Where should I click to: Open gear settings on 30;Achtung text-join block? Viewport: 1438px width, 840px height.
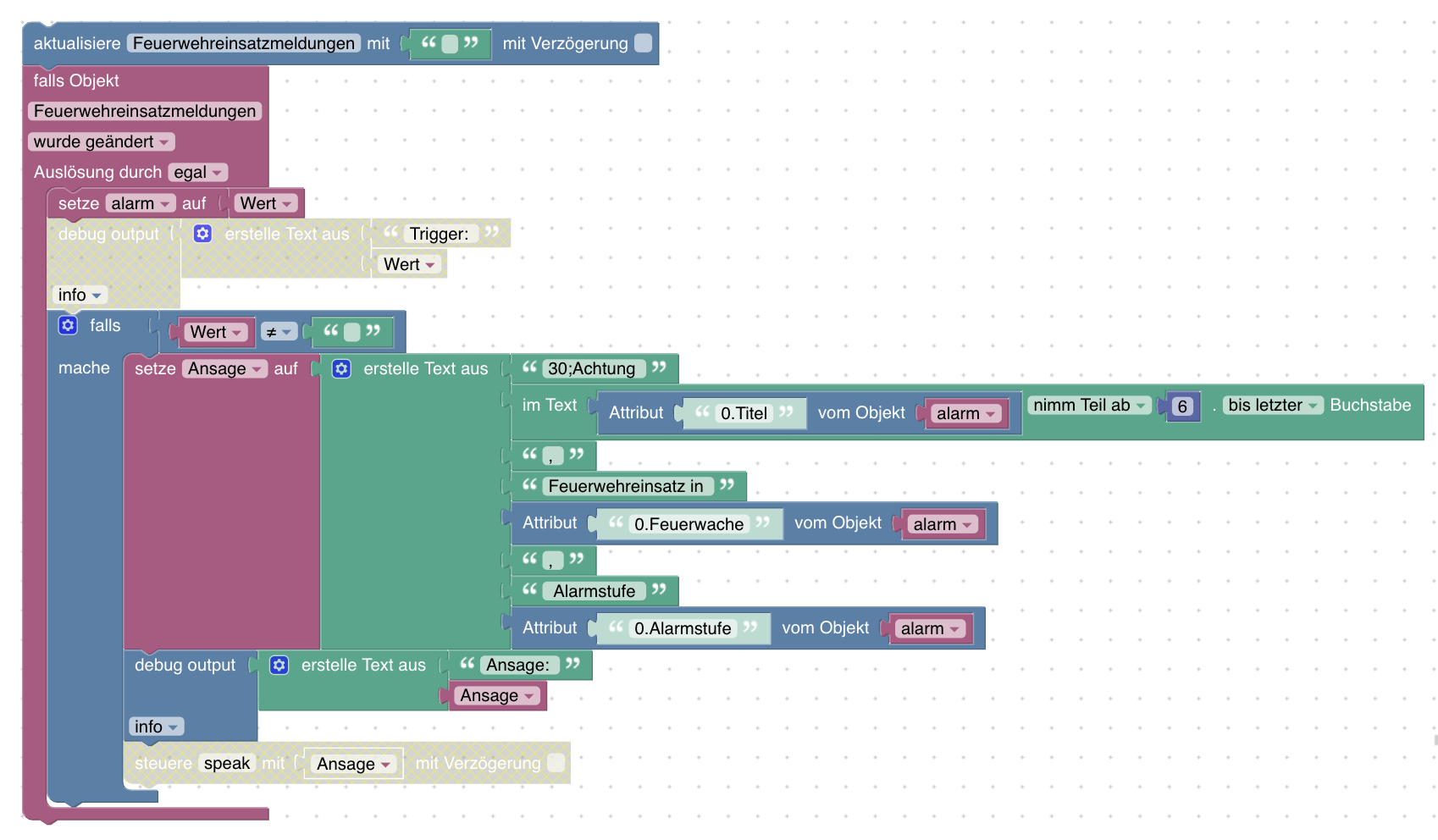(341, 368)
